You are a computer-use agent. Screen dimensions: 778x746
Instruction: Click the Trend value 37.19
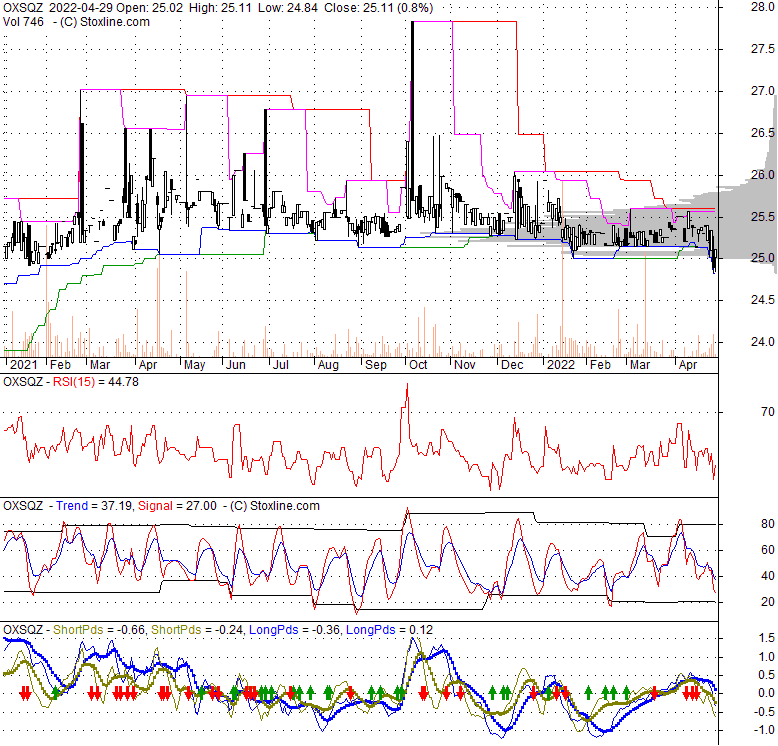click(116, 506)
